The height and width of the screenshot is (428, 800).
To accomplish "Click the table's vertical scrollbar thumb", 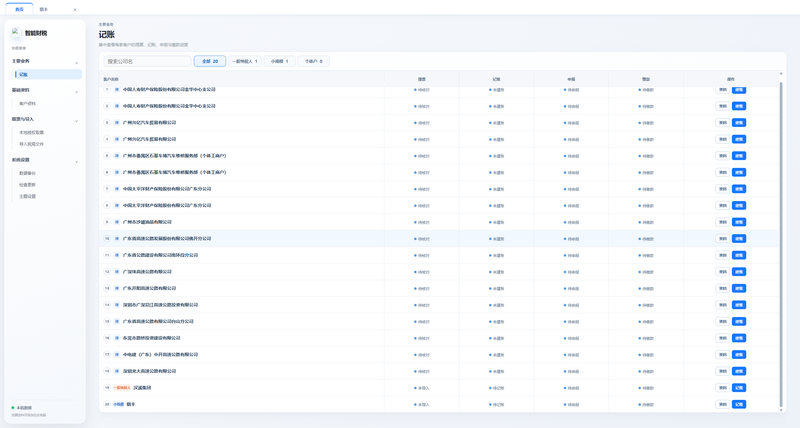I will coord(781,245).
